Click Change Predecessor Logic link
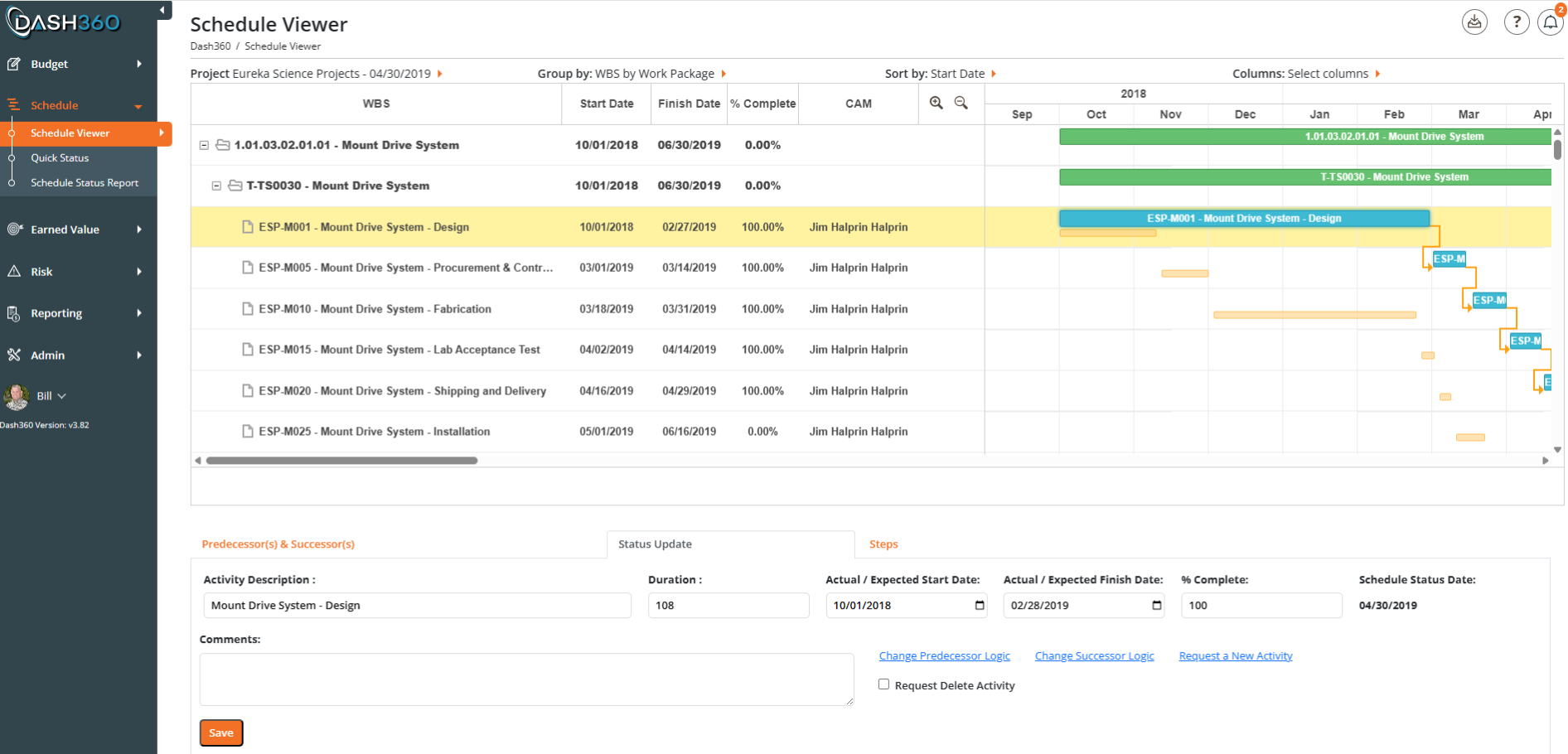The height and width of the screenshot is (754, 1568). [944, 656]
